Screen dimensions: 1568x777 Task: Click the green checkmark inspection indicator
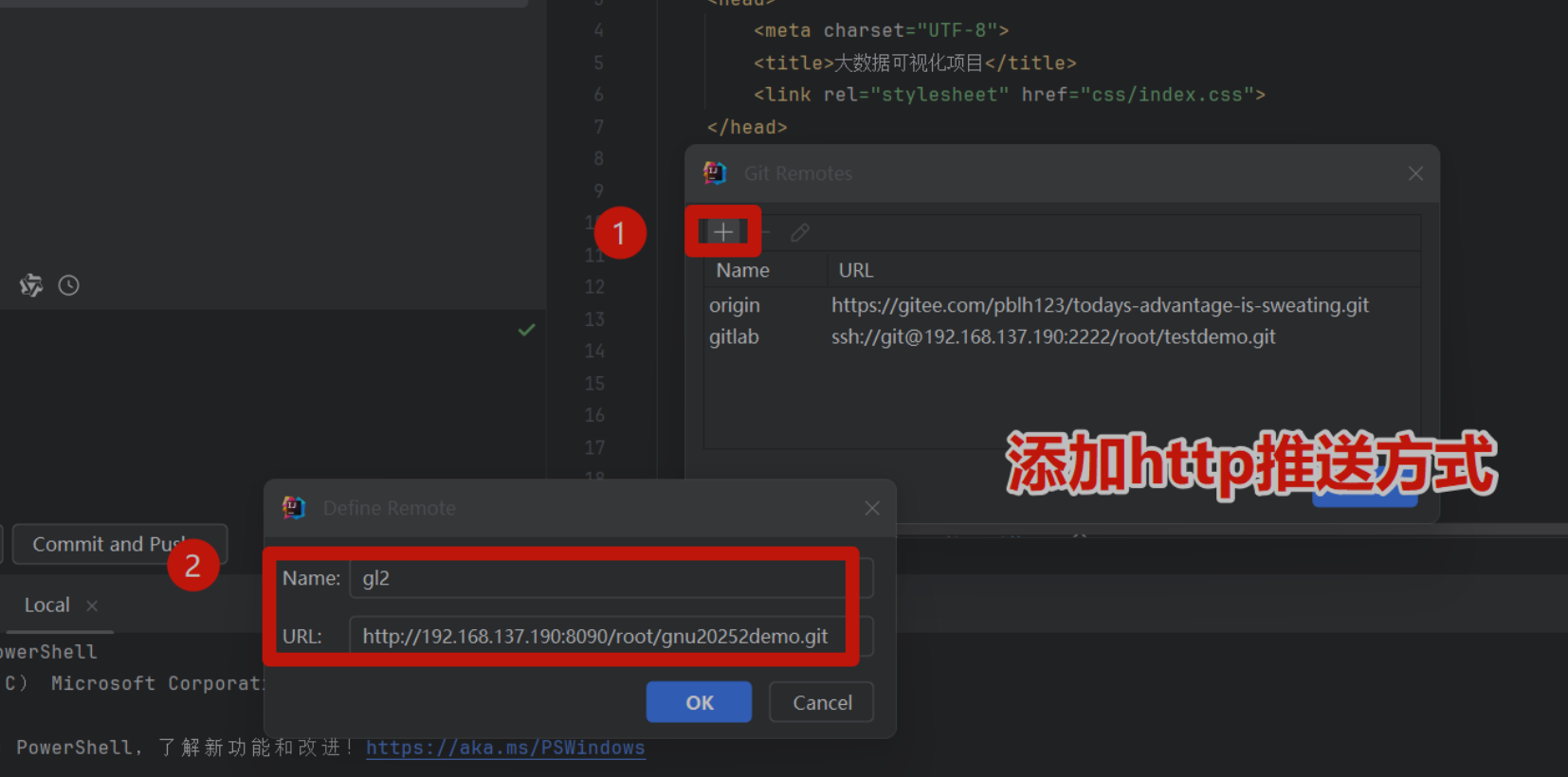(x=527, y=330)
